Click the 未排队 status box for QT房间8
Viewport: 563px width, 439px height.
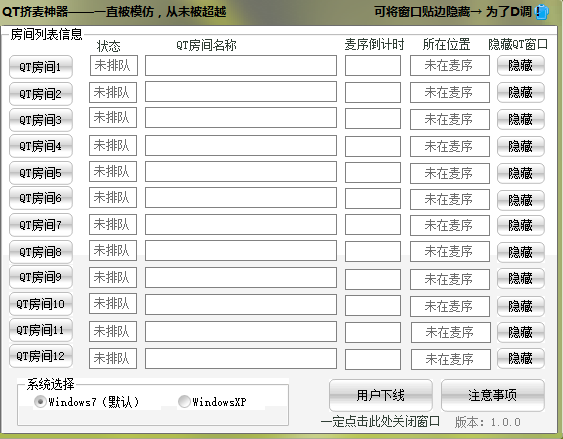pos(113,251)
